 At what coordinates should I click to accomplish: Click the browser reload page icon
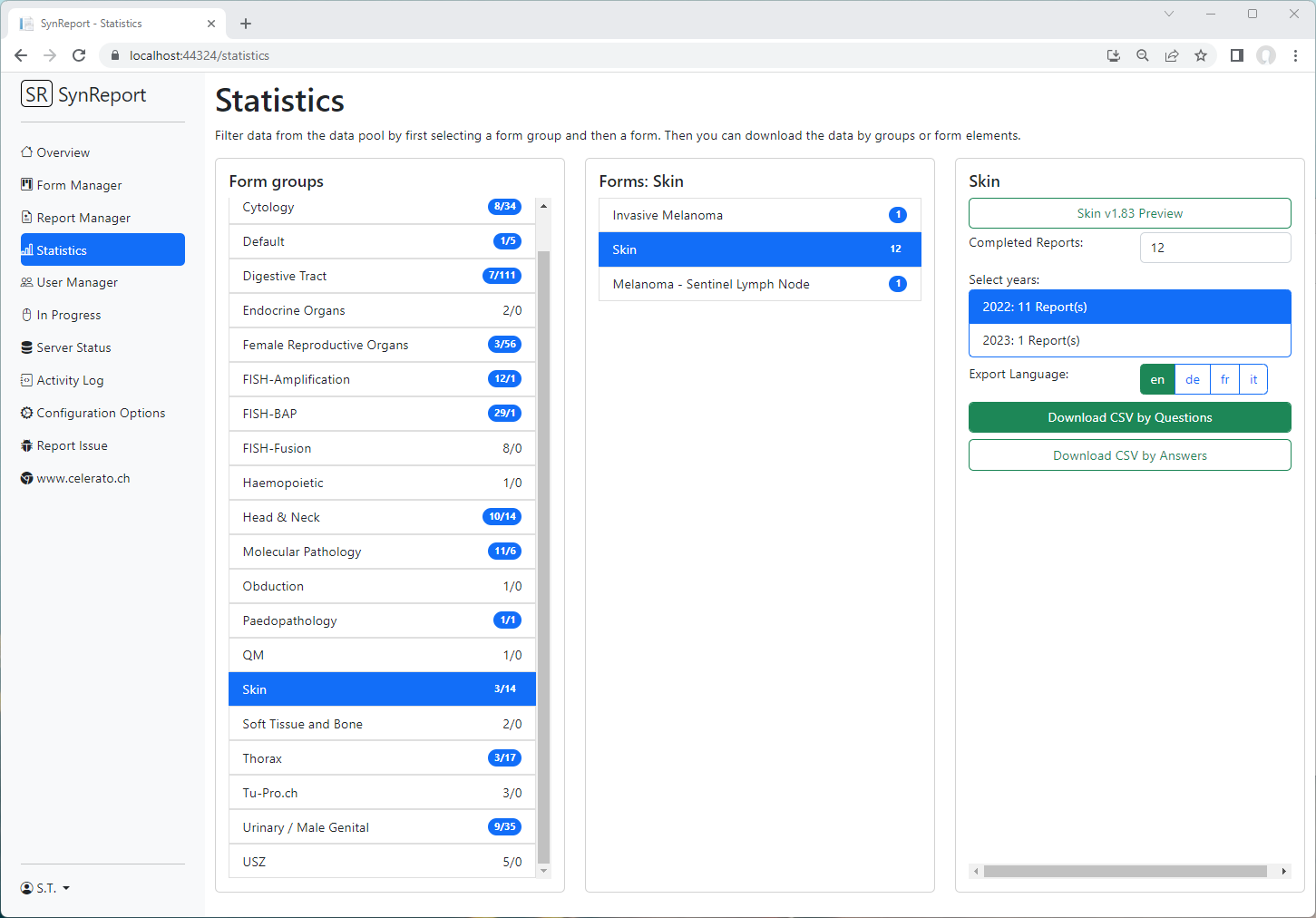[x=79, y=55]
